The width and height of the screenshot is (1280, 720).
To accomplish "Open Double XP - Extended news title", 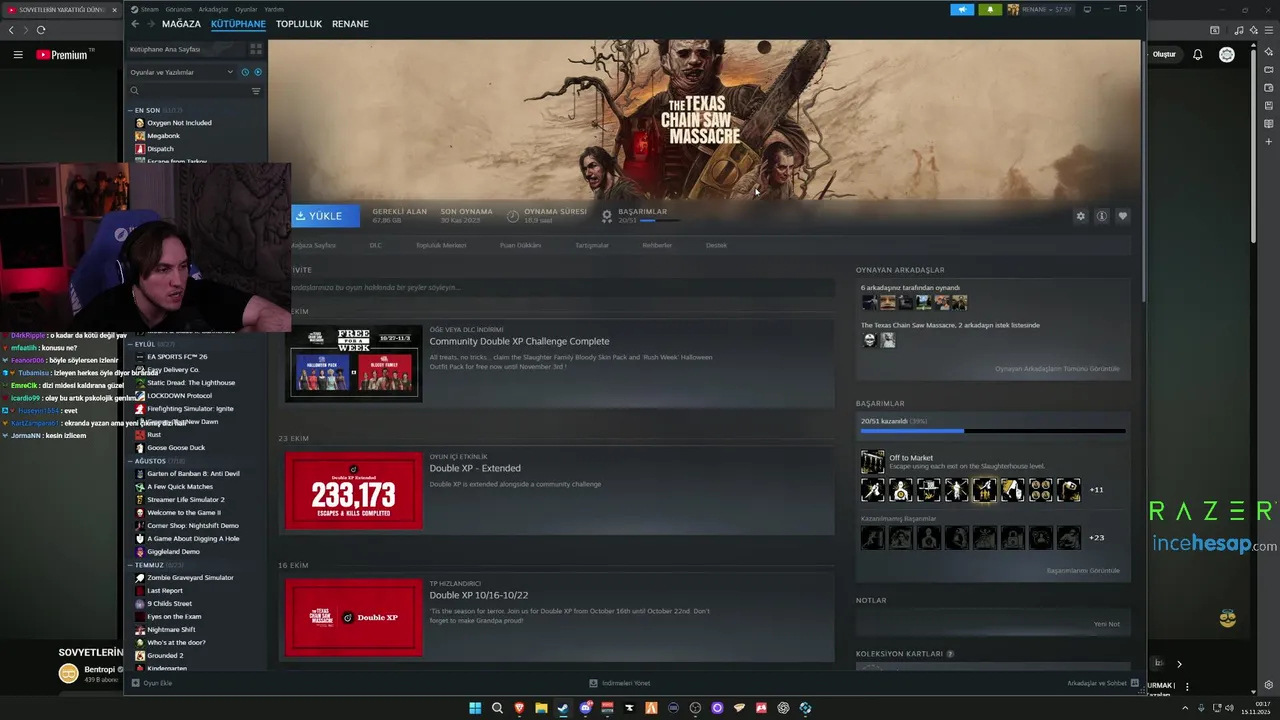I will [475, 468].
